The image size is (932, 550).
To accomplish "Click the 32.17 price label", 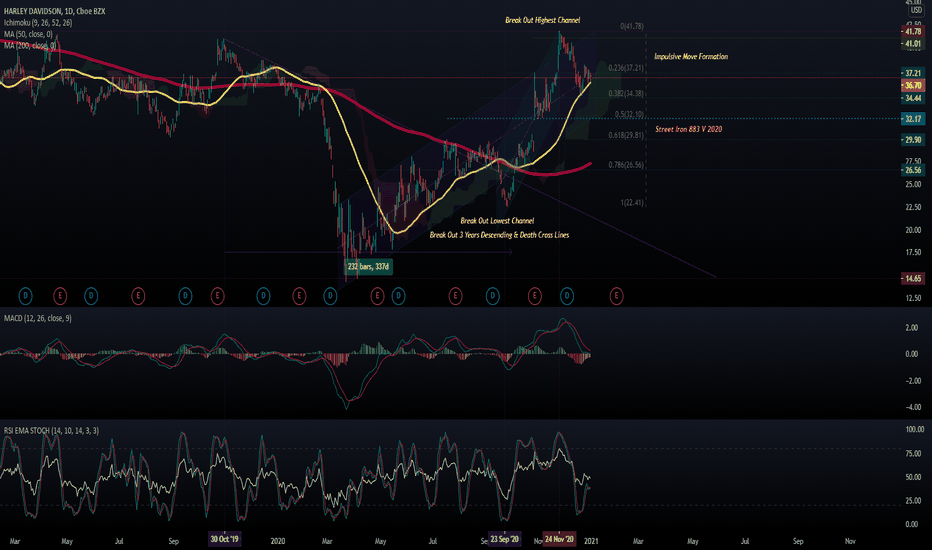I will 913,119.
